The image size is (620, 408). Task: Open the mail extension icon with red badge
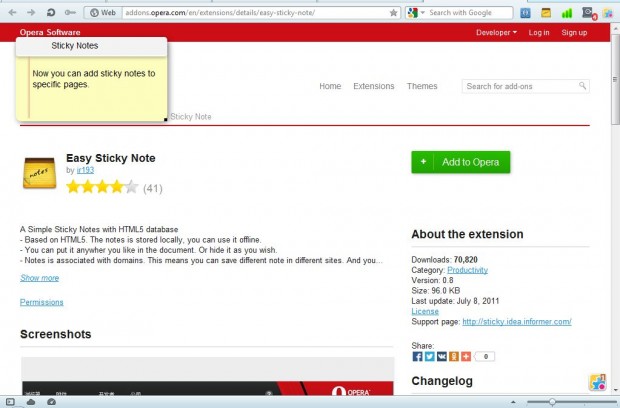click(589, 13)
